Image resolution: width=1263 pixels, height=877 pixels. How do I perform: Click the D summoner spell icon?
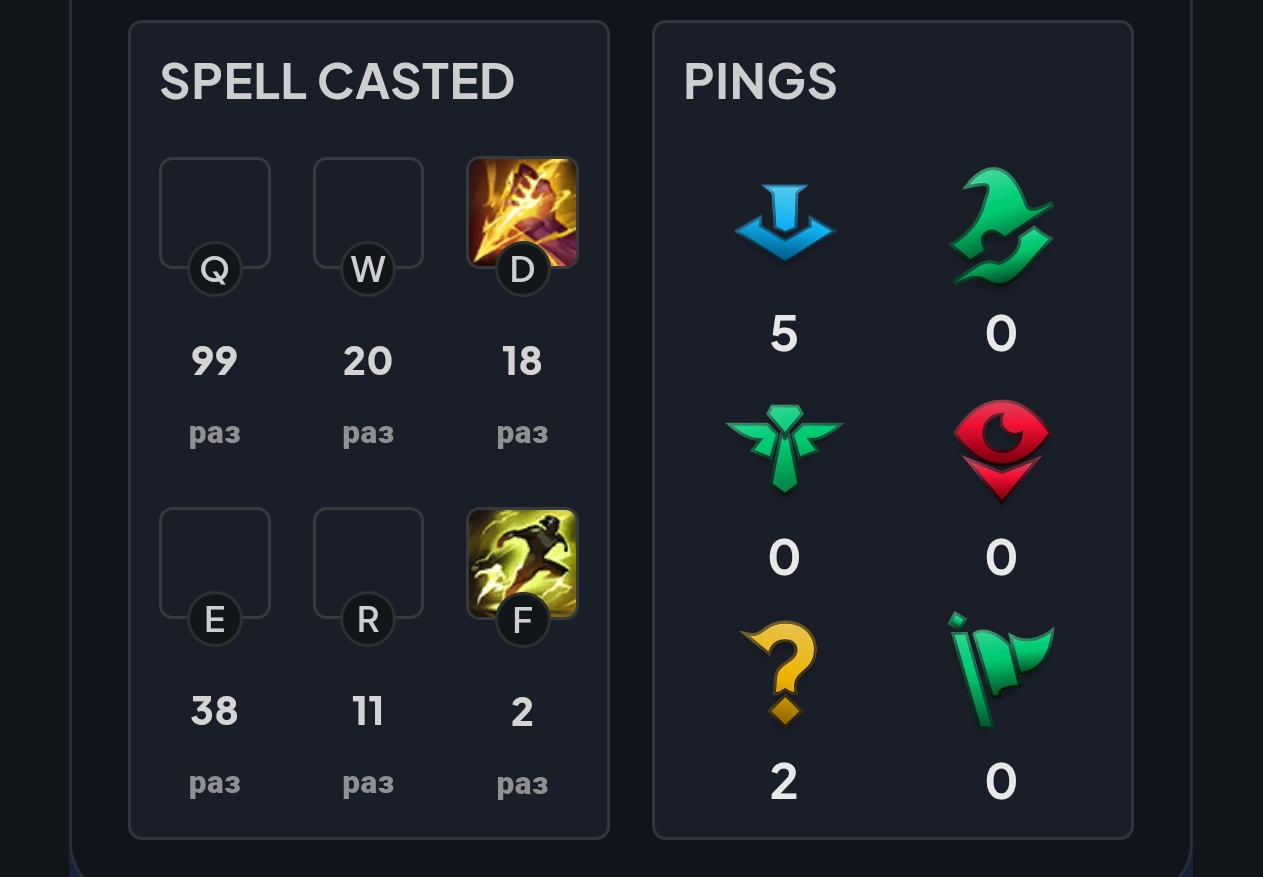click(x=522, y=211)
